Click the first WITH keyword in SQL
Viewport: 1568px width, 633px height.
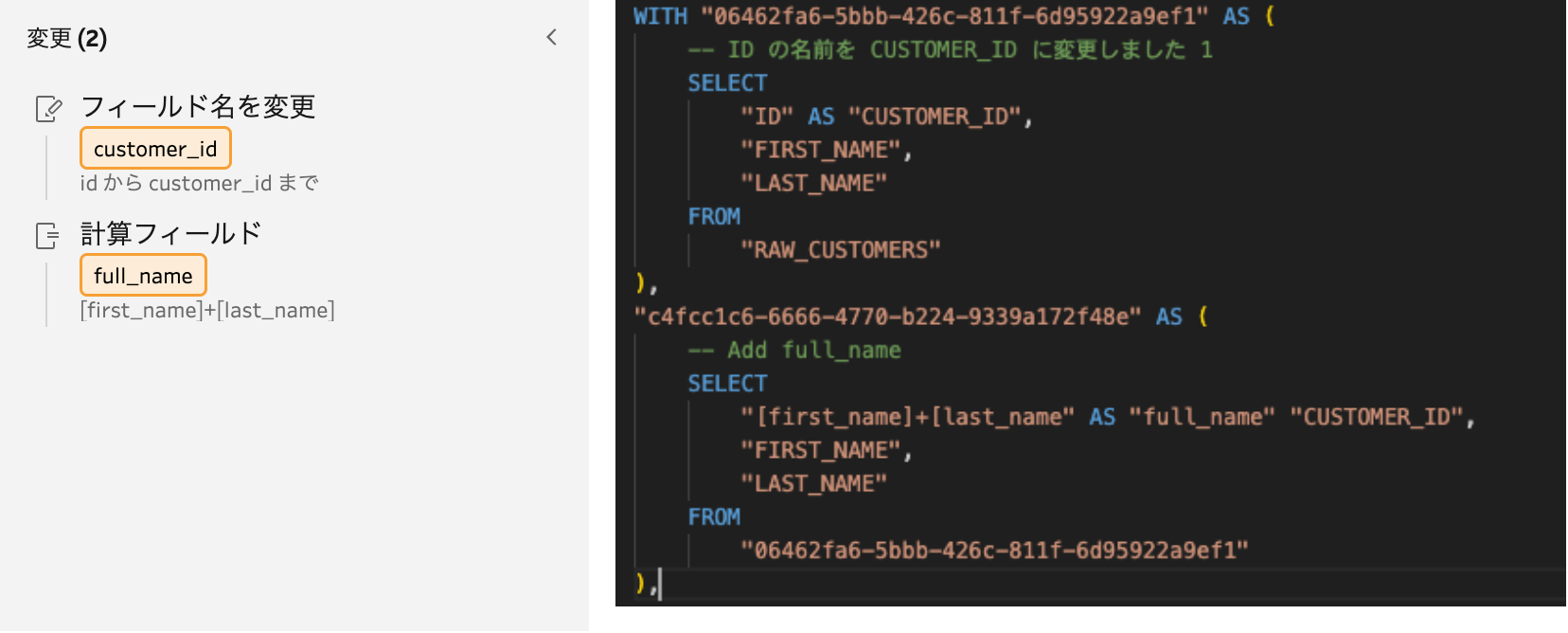coord(660,16)
